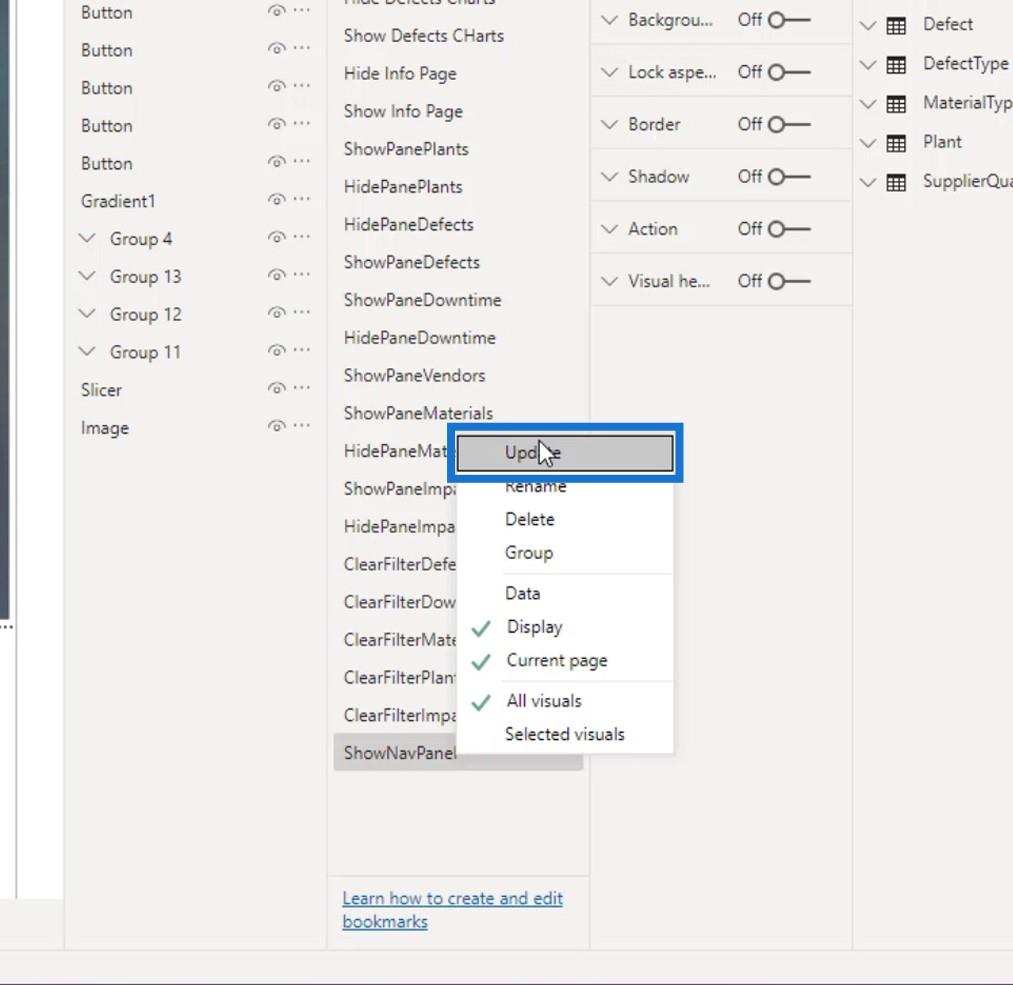Open more options for Gradient1 layer
The height and width of the screenshot is (985, 1013).
pyautogui.click(x=302, y=200)
